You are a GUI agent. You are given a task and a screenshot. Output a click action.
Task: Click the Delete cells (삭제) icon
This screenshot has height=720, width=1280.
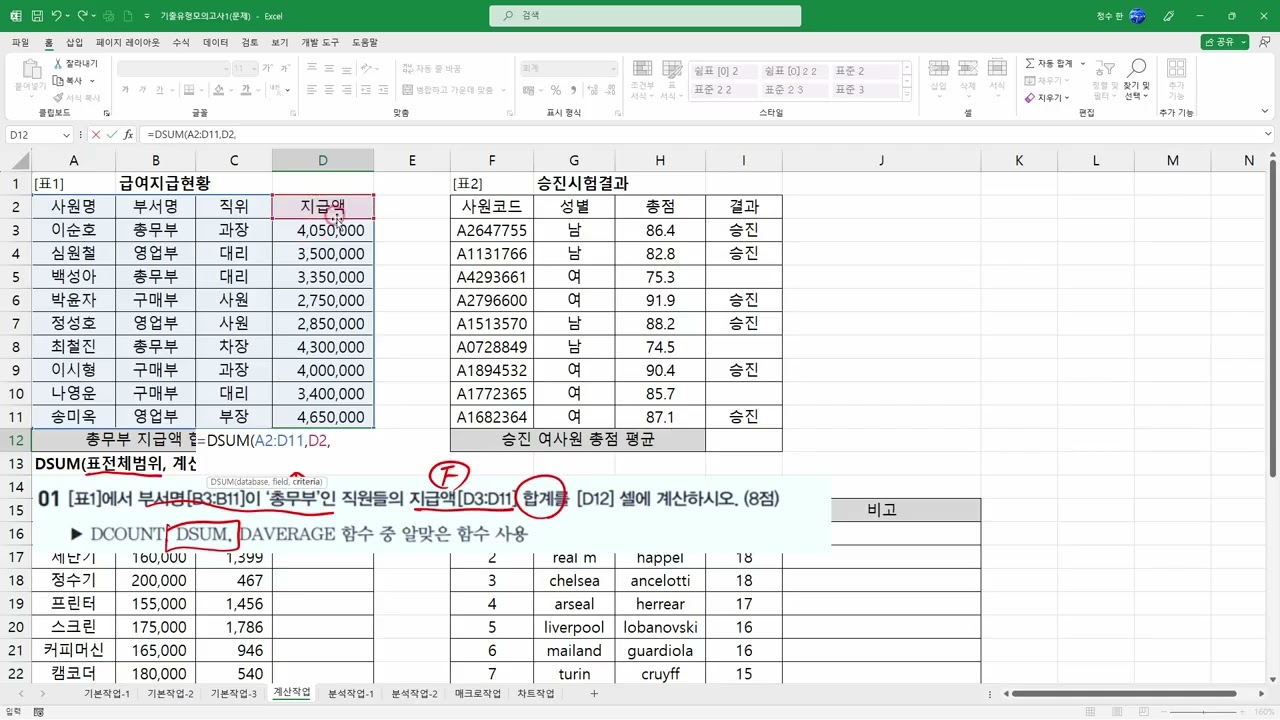(x=968, y=68)
